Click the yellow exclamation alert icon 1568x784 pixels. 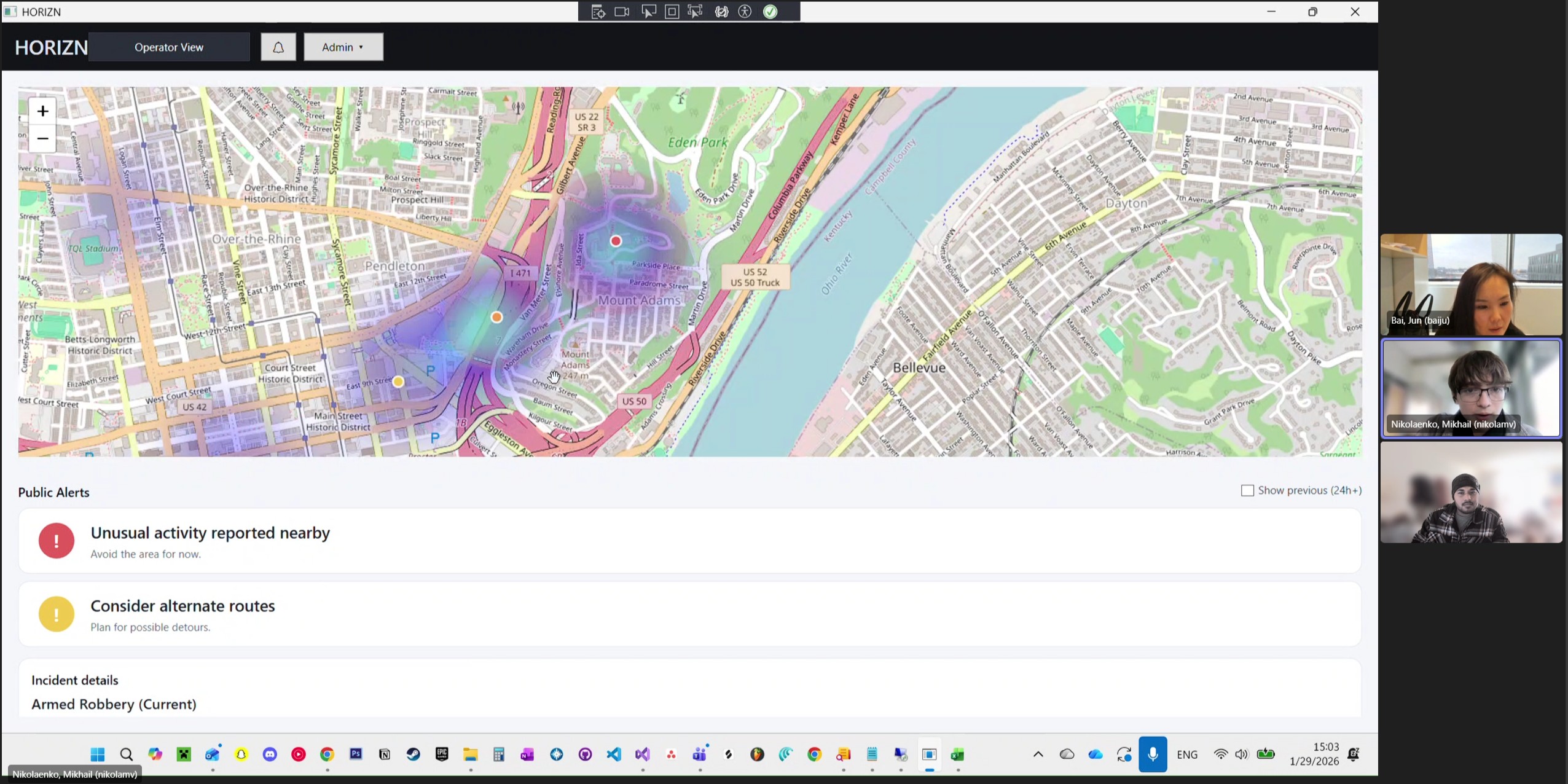[x=57, y=614]
